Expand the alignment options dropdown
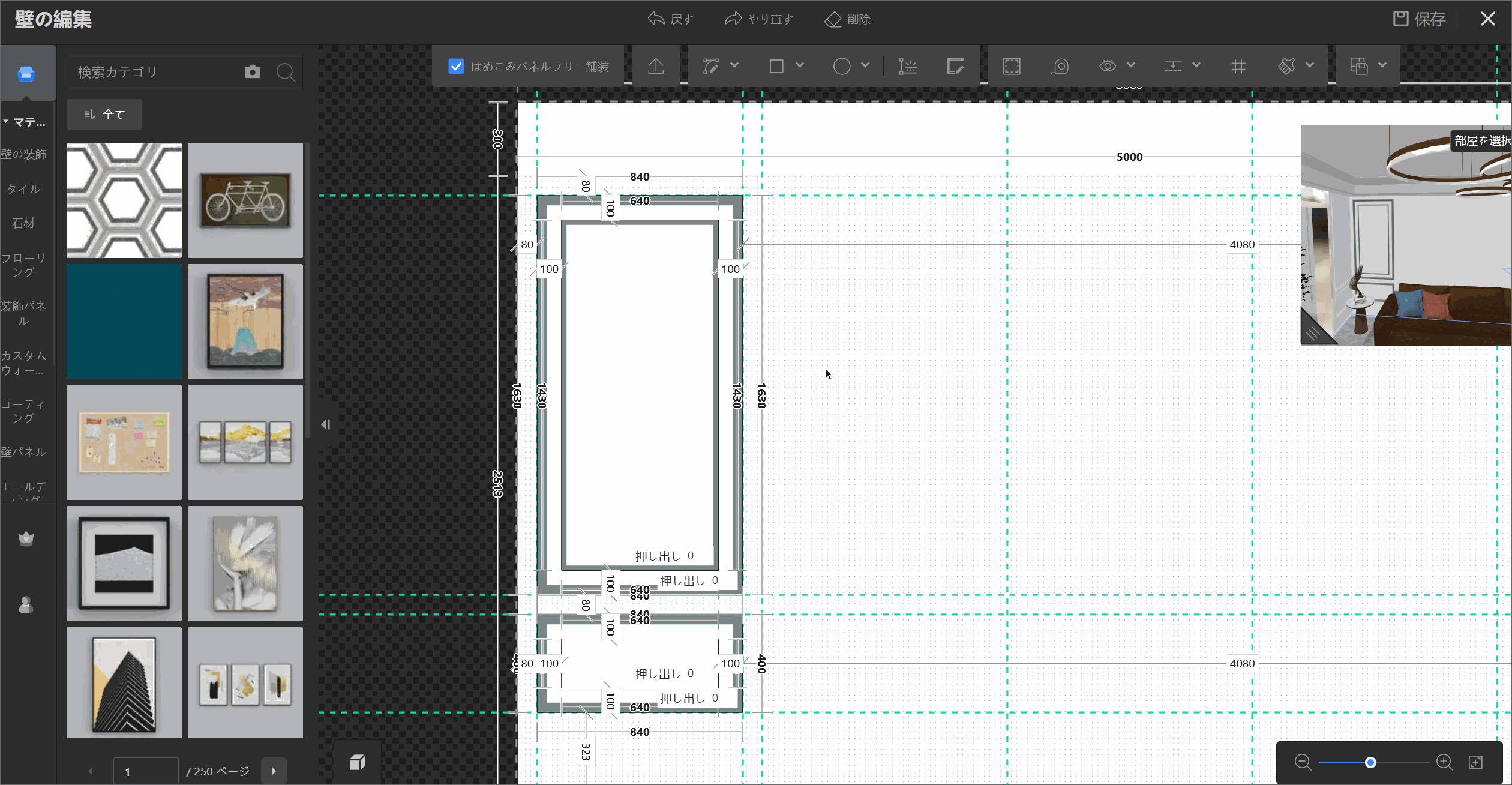The height and width of the screenshot is (785, 1512). (x=1196, y=65)
